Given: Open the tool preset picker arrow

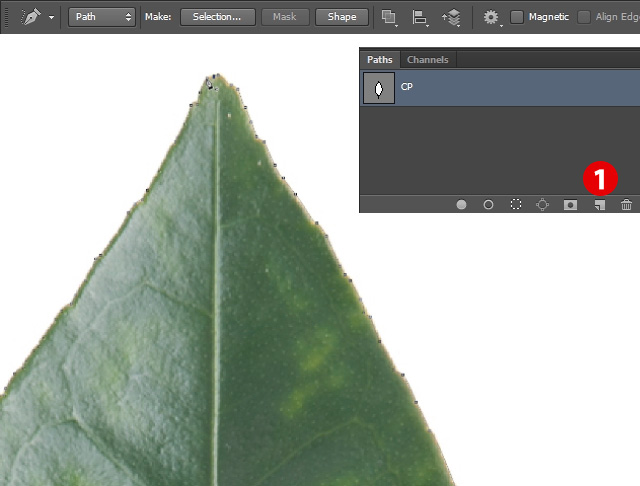Looking at the screenshot, I should (51, 18).
